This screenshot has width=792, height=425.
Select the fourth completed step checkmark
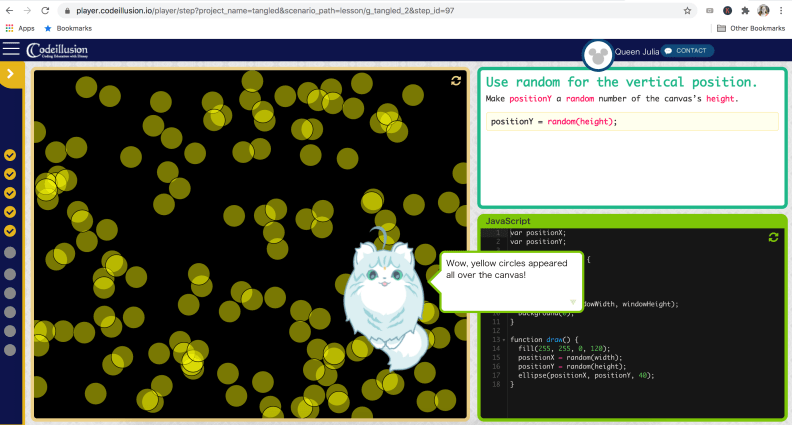pyautogui.click(x=10, y=212)
